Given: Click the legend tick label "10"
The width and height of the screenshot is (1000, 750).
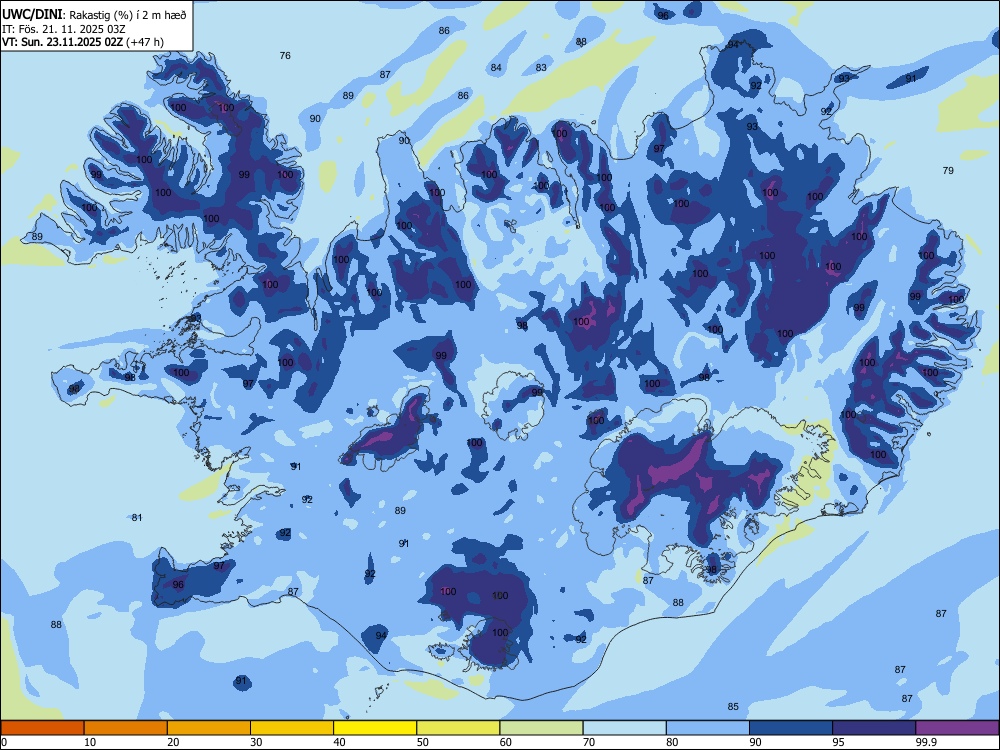Looking at the screenshot, I should click(90, 742).
